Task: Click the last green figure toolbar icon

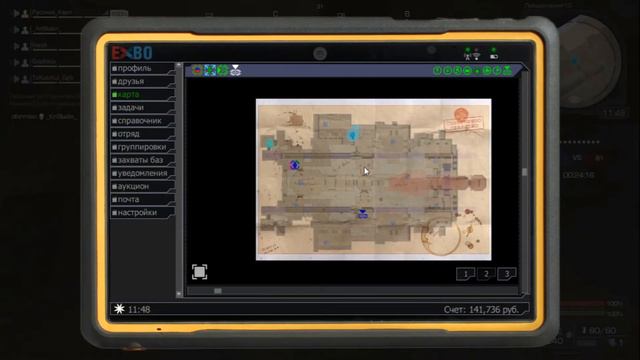Action: [x=507, y=70]
